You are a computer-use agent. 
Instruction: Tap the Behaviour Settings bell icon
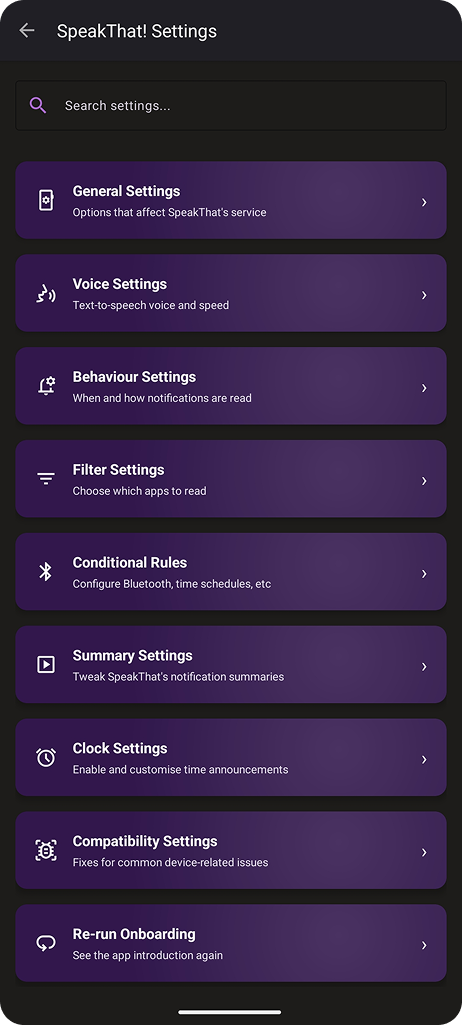click(46, 386)
